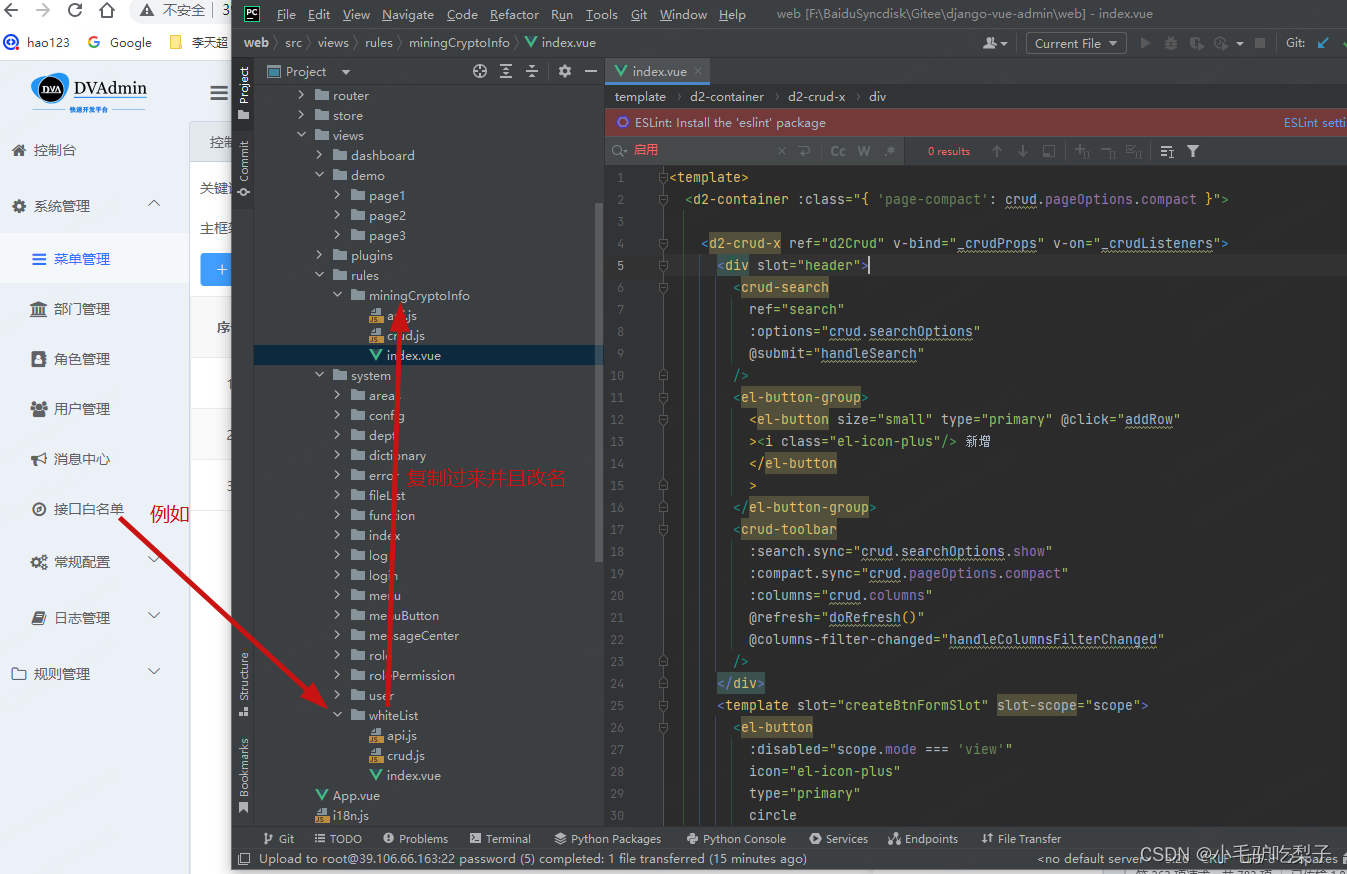Expand the dashboard folder
This screenshot has width=1347, height=874.
click(319, 155)
